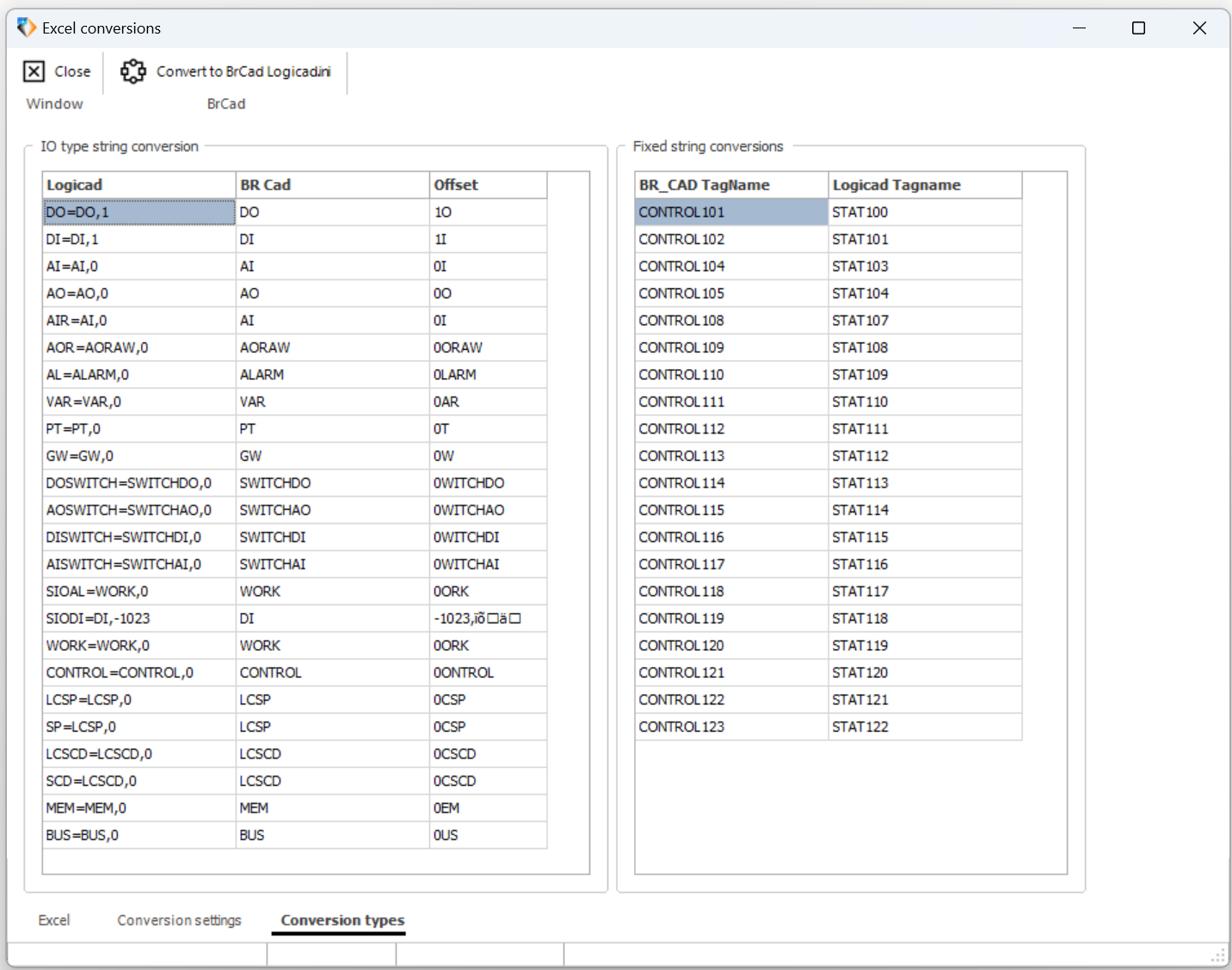
Task: Select the DISWITCH=SWITCHDI,0 cell
Action: pos(139,537)
